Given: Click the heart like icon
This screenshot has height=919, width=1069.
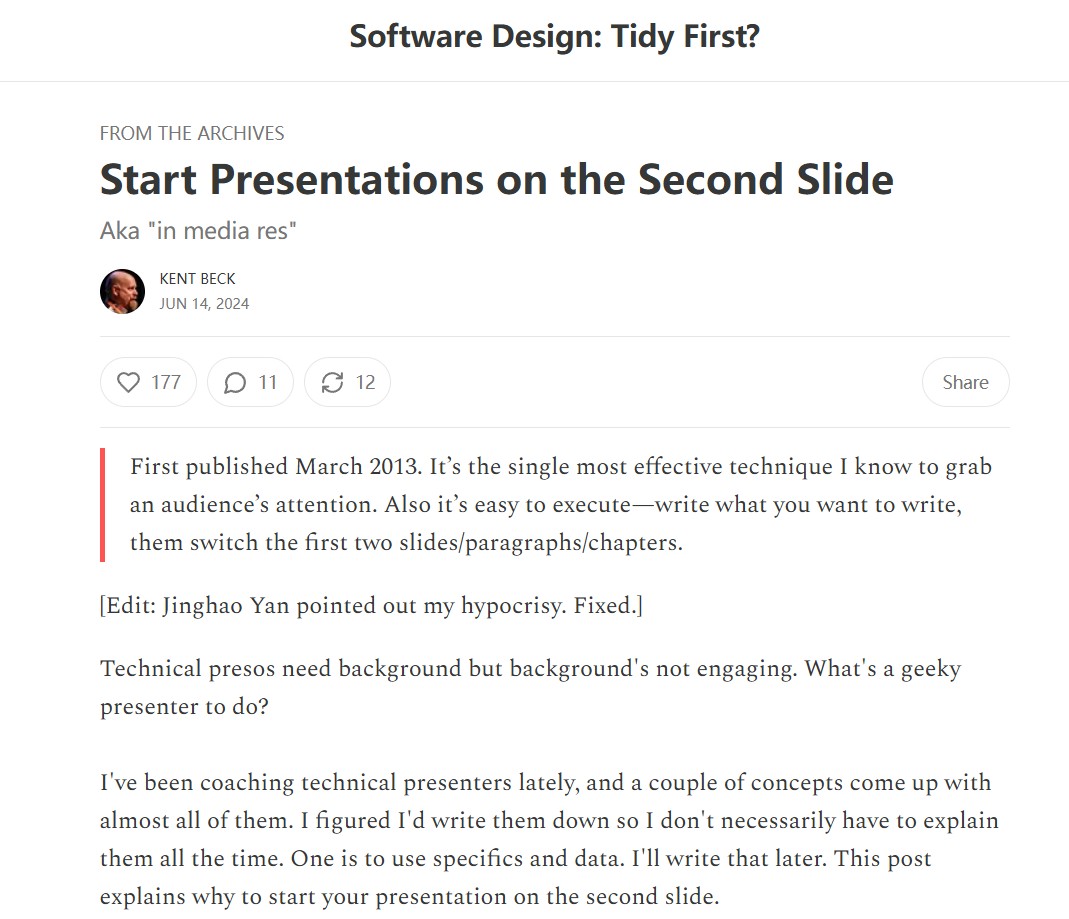Looking at the screenshot, I should [128, 382].
